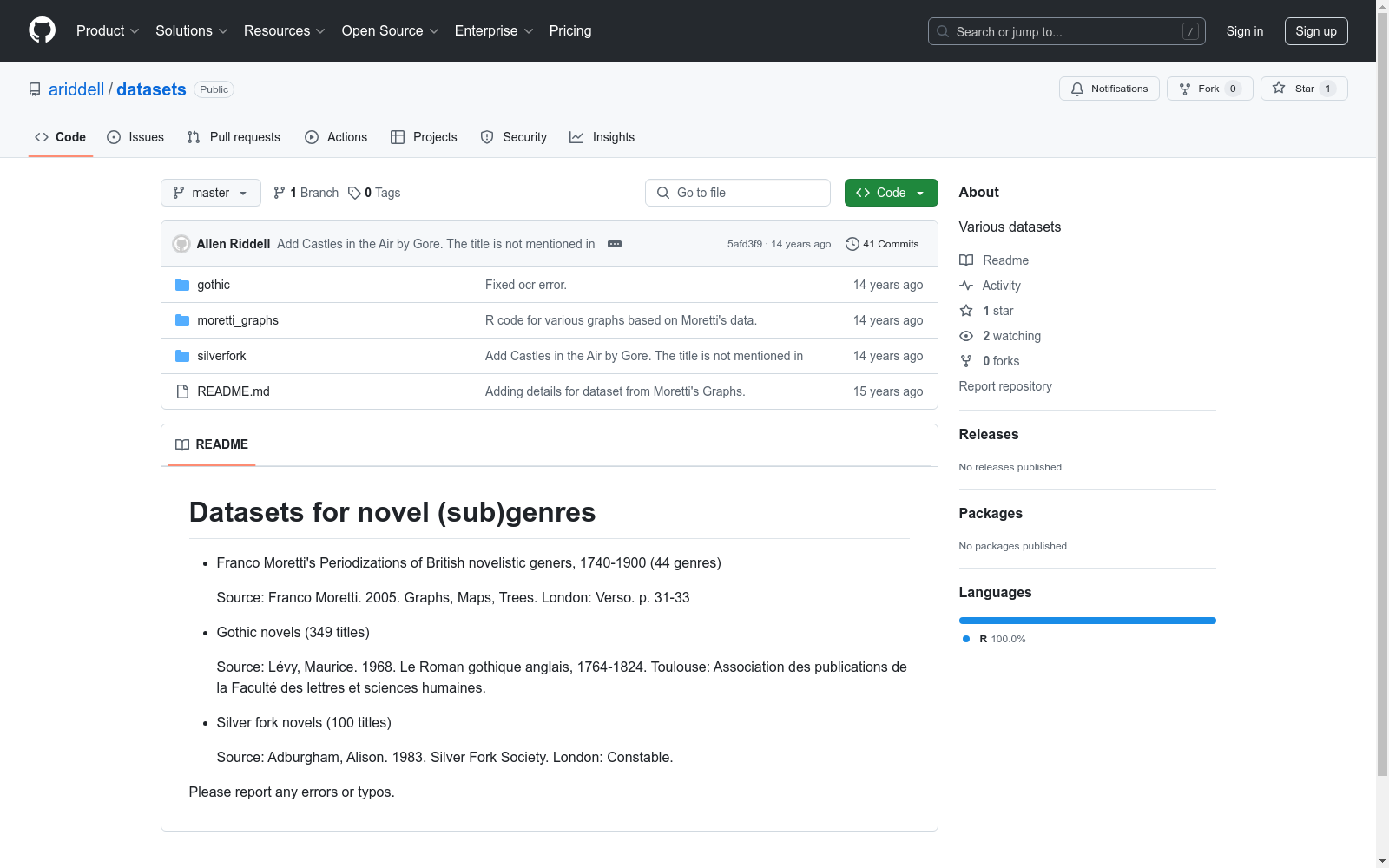Go to the Security tab
The width and height of the screenshot is (1389, 868).
coord(514,137)
